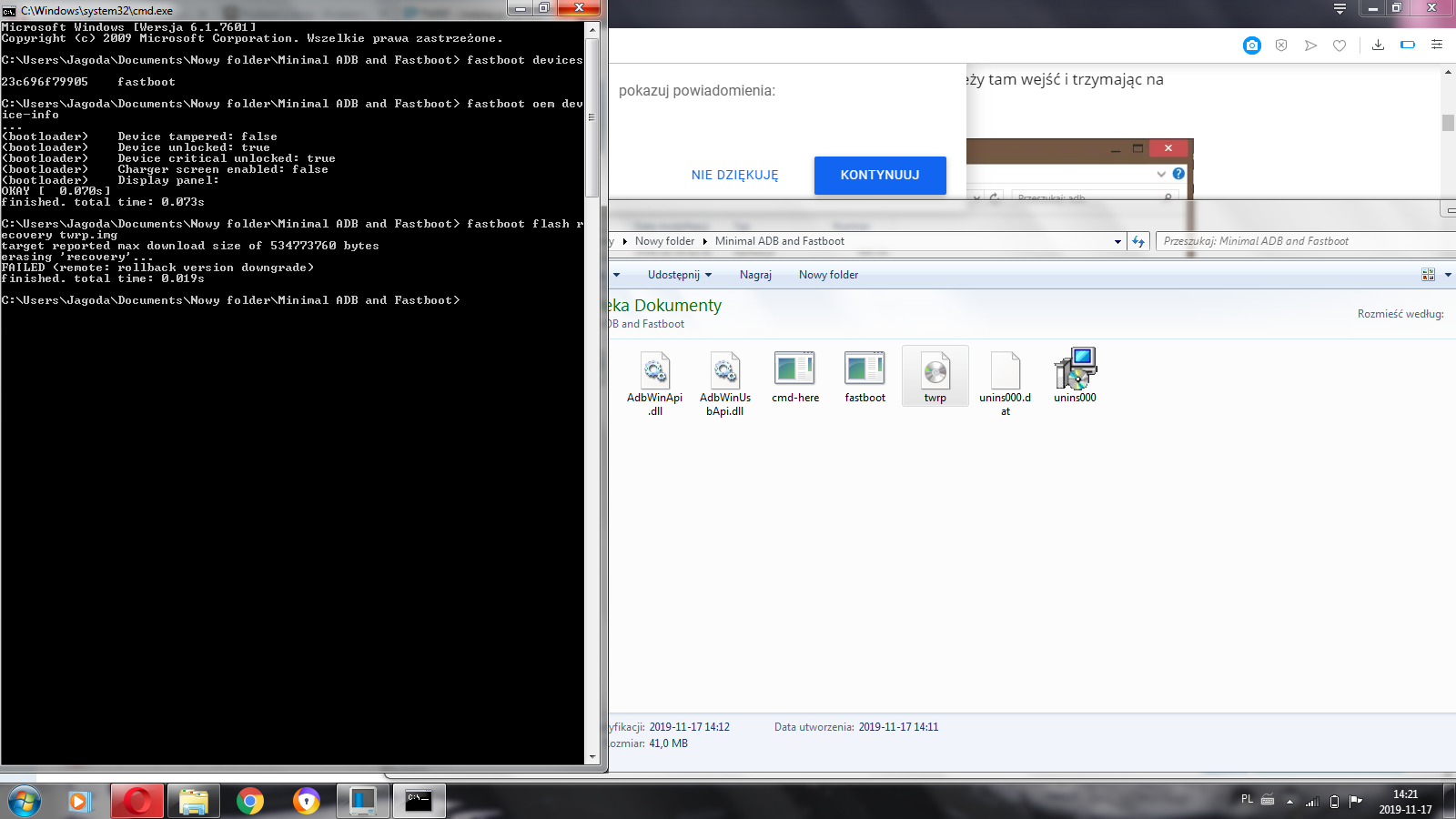The height and width of the screenshot is (819, 1456).
Task: Click the Opera snapshot camera icon
Action: point(1252,45)
